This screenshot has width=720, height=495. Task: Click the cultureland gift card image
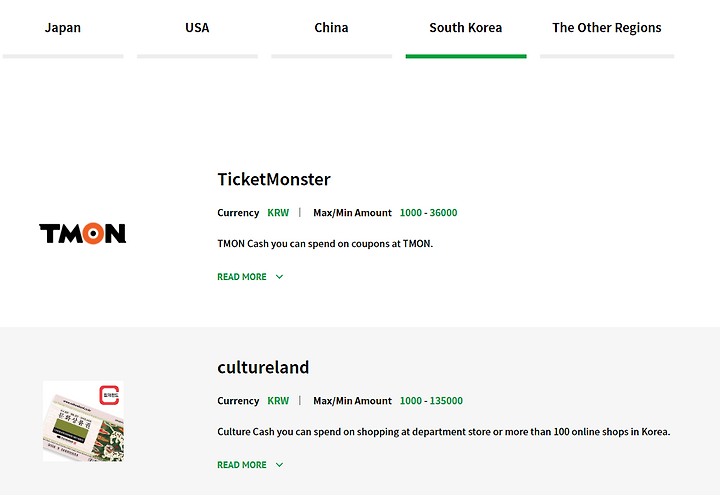click(83, 421)
